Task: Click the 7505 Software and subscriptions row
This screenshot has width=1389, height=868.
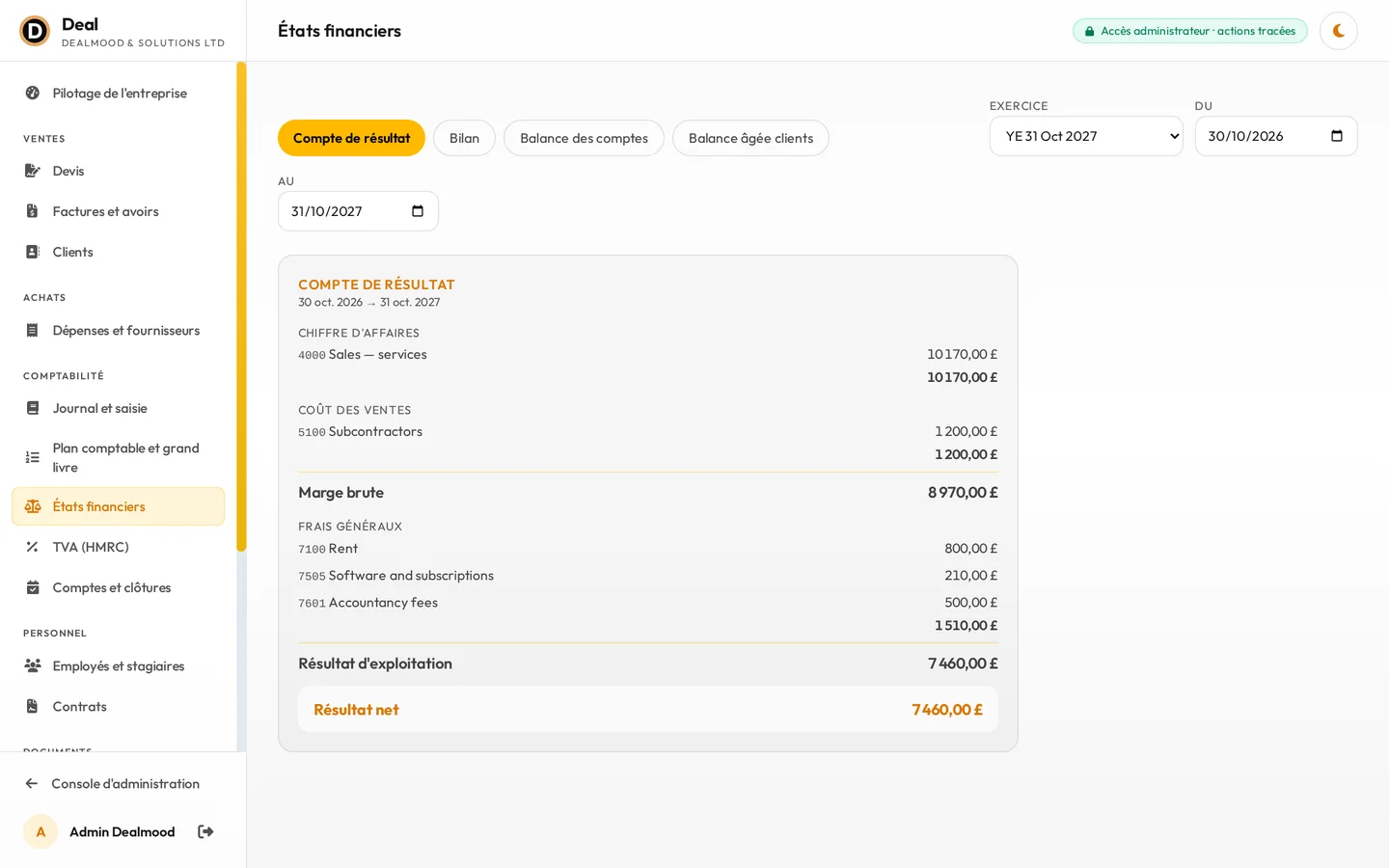Action: pyautogui.click(x=648, y=575)
